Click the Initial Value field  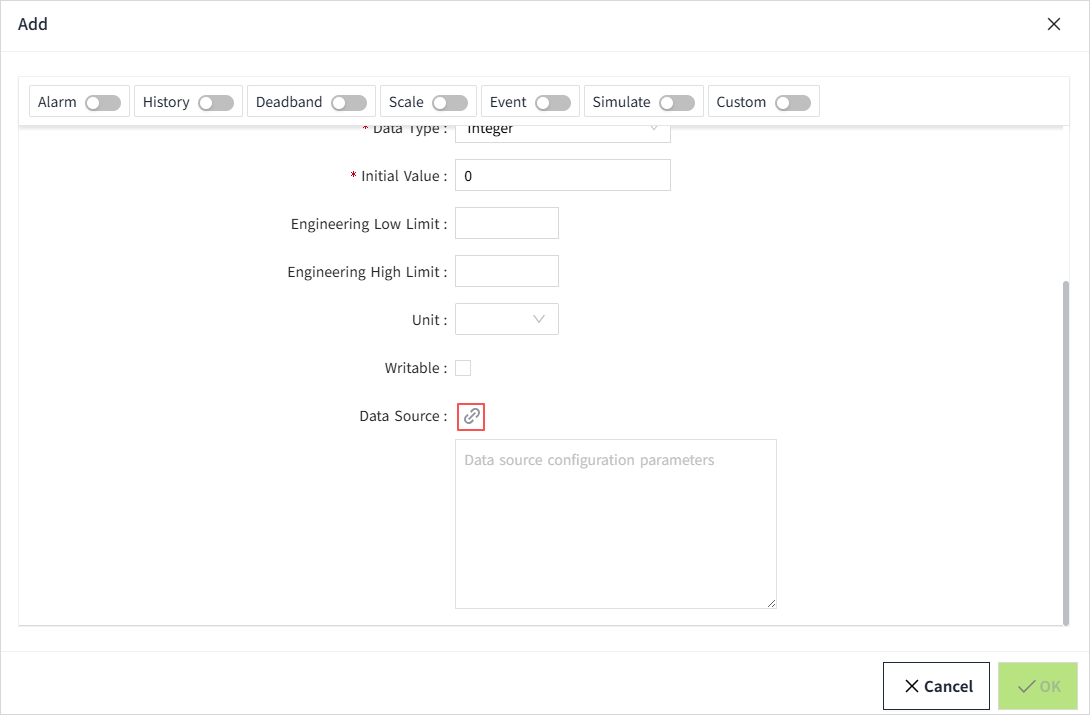563,175
